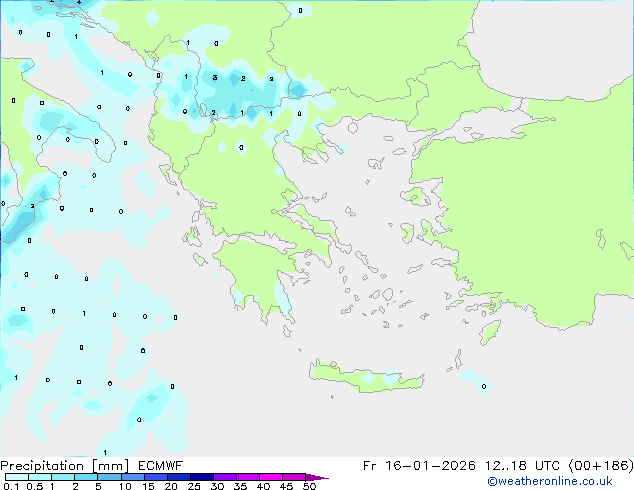634x490 pixels.
Task: Open the weatheronline.co.uk copyright link
Action: pyautogui.click(x=550, y=481)
